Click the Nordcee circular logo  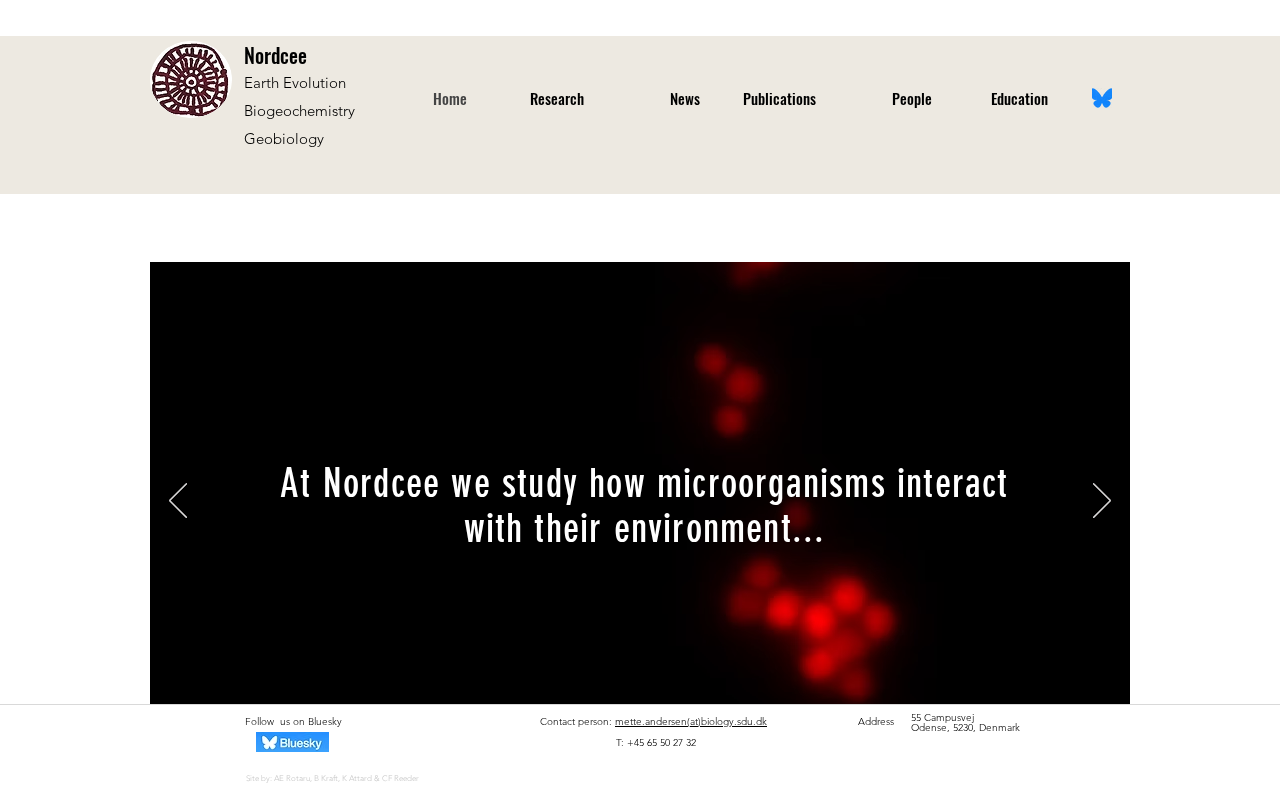pos(190,80)
